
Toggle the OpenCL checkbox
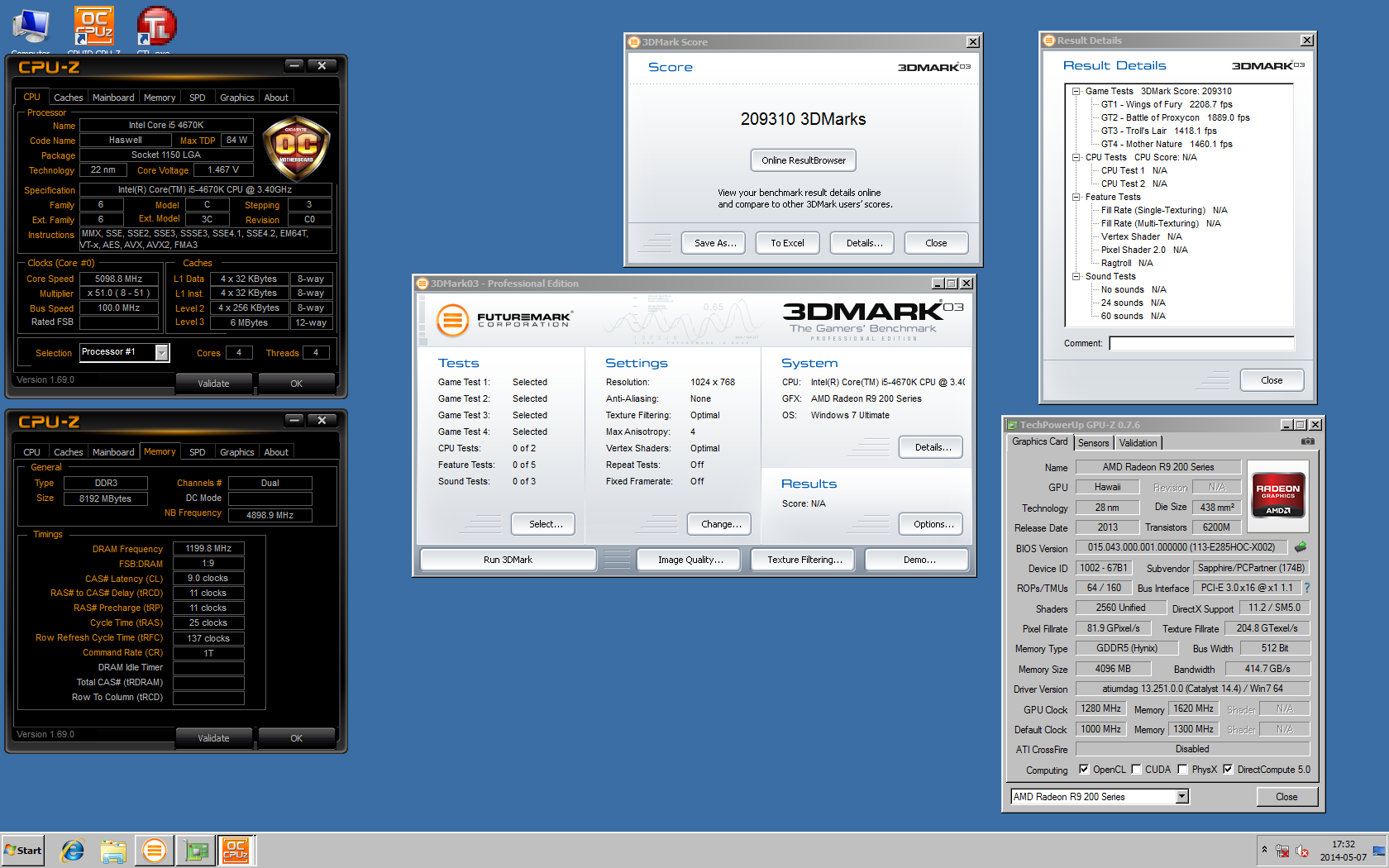tap(1084, 769)
